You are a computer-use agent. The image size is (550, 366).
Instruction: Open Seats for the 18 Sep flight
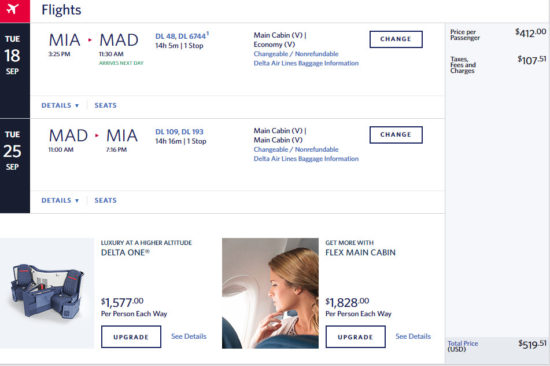(105, 105)
